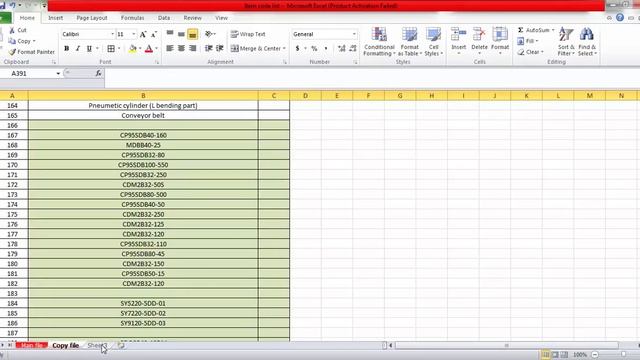Select top align icon
The image size is (640, 360).
(x=170, y=34)
